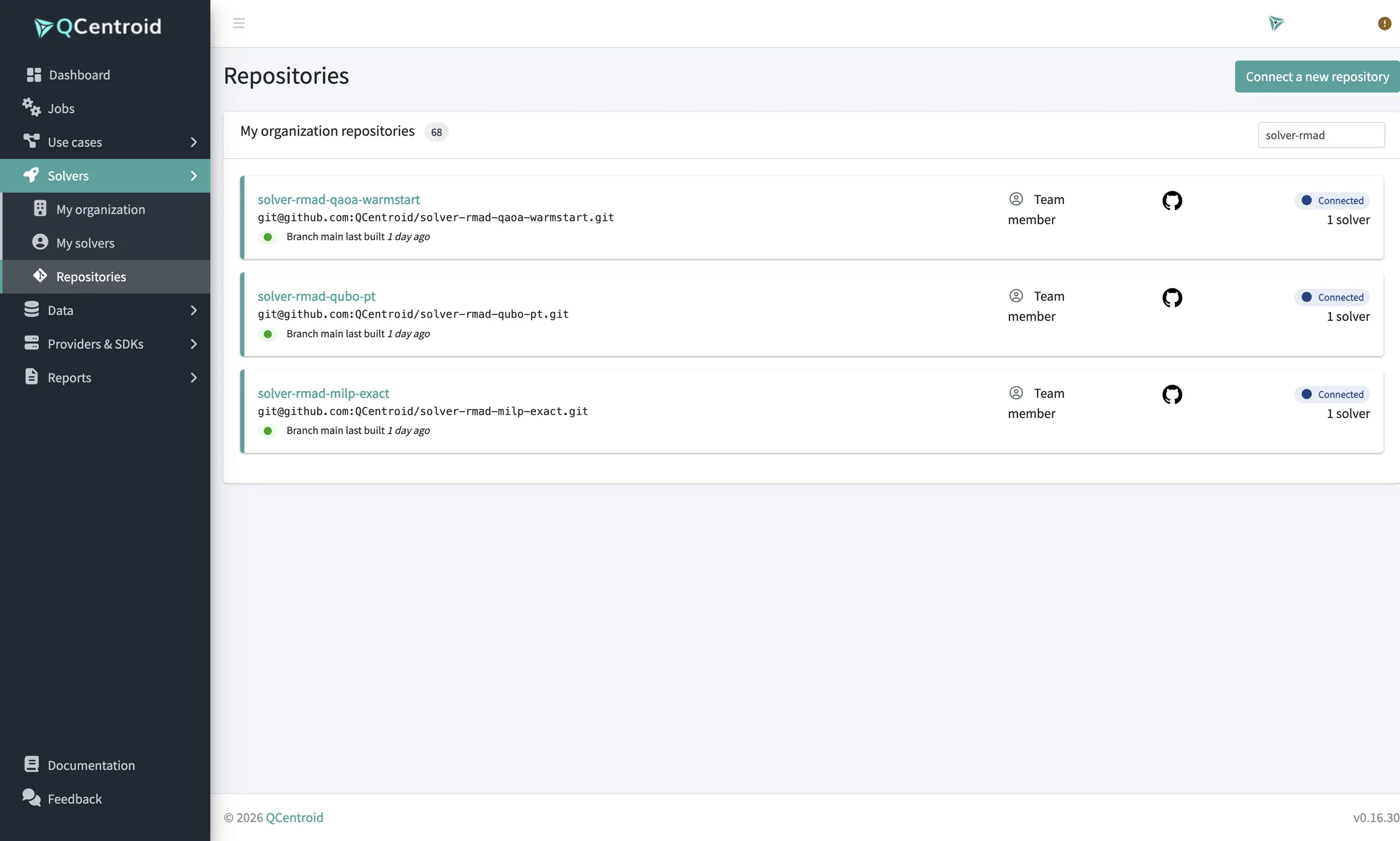Click Connected badge on solver-rmad-milp-exact
The height and width of the screenshot is (841, 1400).
(1332, 394)
